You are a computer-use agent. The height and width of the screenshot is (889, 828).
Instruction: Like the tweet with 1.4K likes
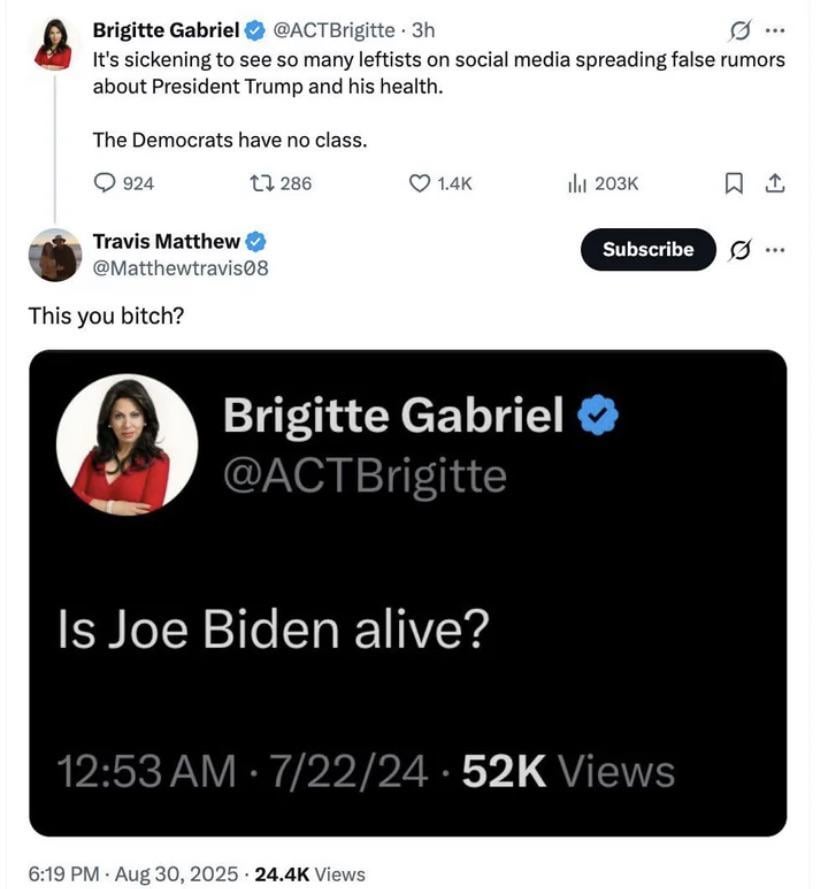[421, 183]
